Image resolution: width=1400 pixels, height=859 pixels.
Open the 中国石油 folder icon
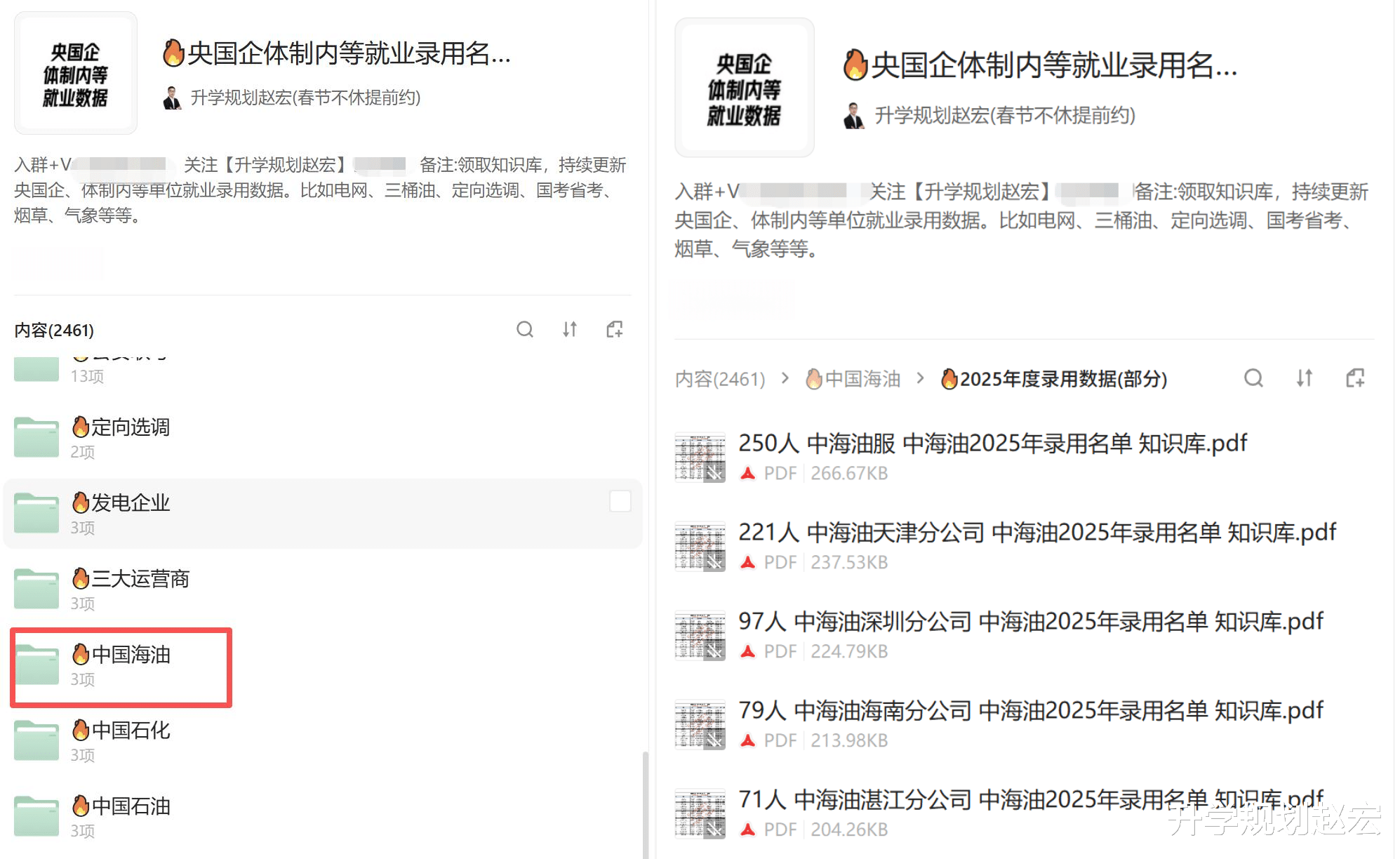coord(36,816)
